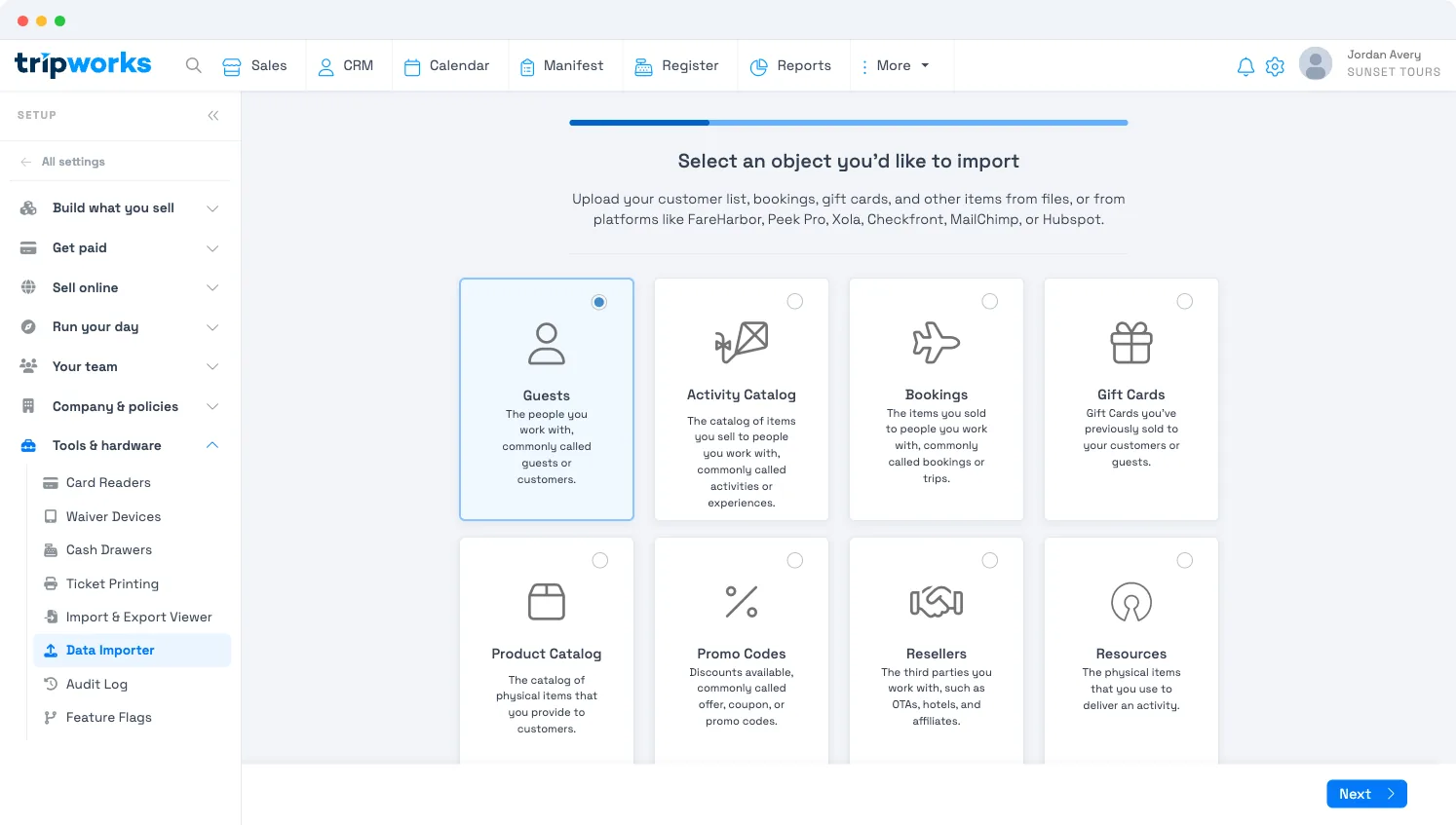Select the Promo Codes radio button

795,560
